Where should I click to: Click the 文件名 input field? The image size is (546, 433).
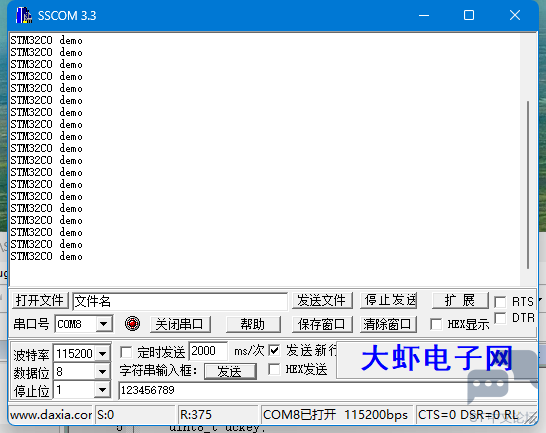pyautogui.click(x=180, y=301)
